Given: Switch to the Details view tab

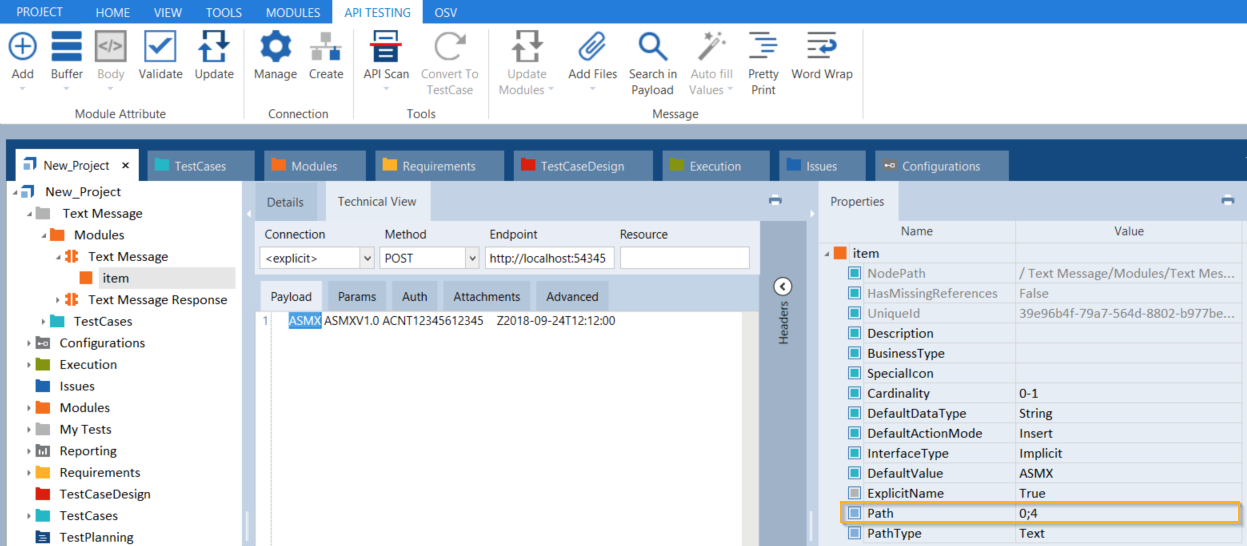Looking at the screenshot, I should tap(285, 202).
